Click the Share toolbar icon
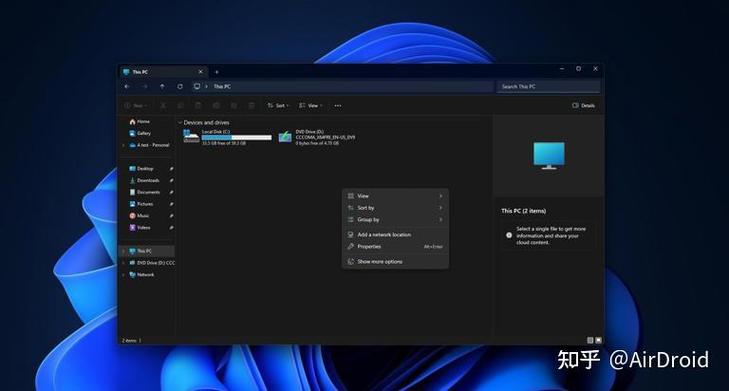Viewport: 729px width, 391px height. (x=234, y=106)
